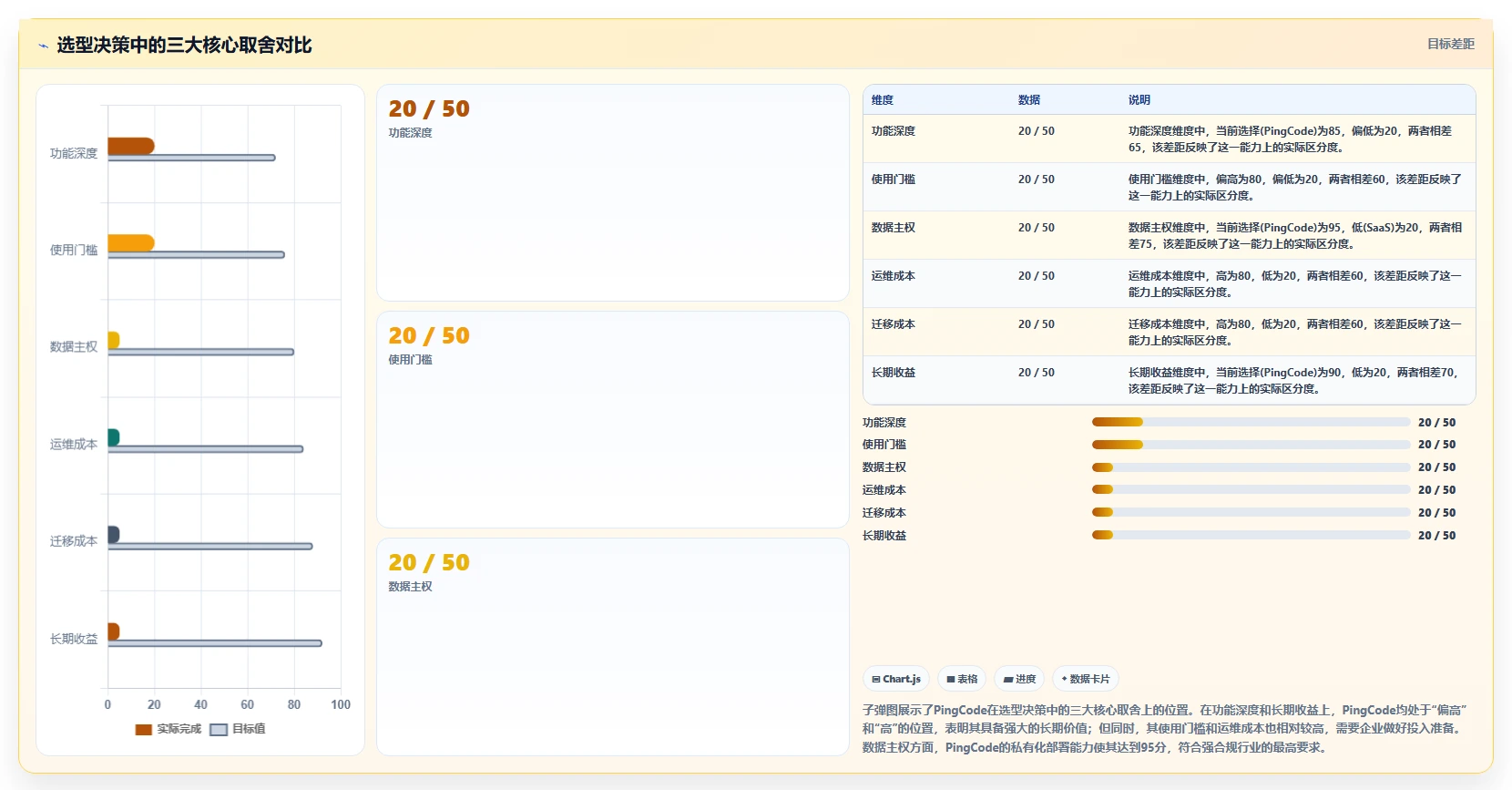Click the 数据主权 cell in the table
The image size is (1512, 790).
click(x=894, y=228)
